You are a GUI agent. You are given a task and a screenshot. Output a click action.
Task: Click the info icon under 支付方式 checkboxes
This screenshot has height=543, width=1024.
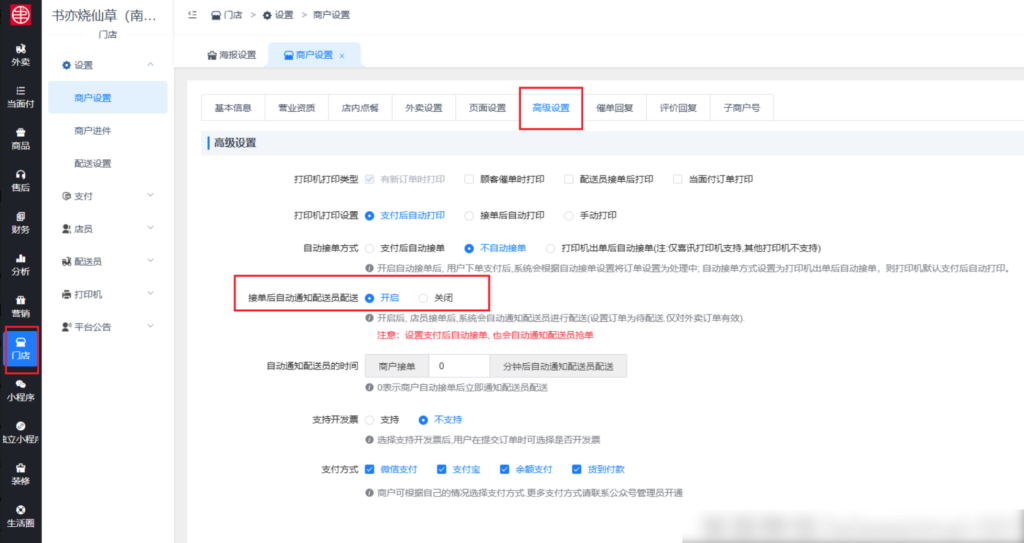click(x=370, y=493)
